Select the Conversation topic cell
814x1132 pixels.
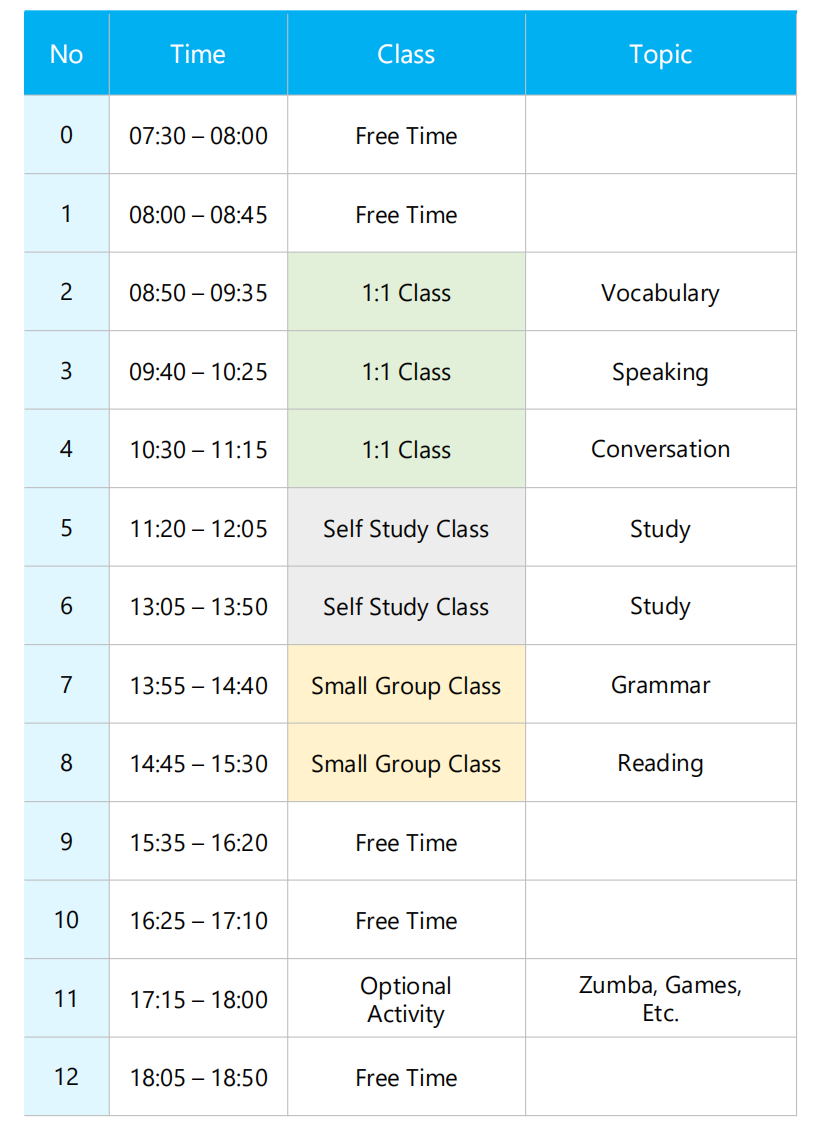[x=661, y=449]
